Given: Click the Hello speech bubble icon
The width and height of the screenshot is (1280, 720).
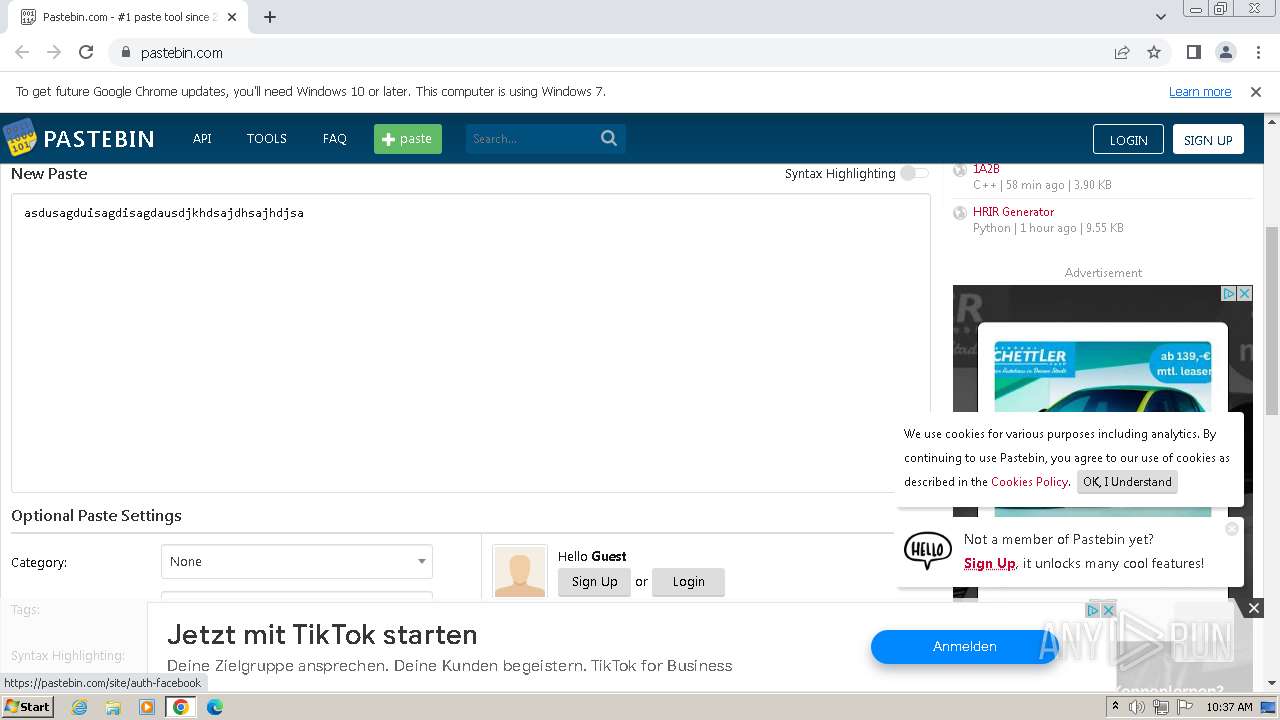Looking at the screenshot, I should 928,550.
